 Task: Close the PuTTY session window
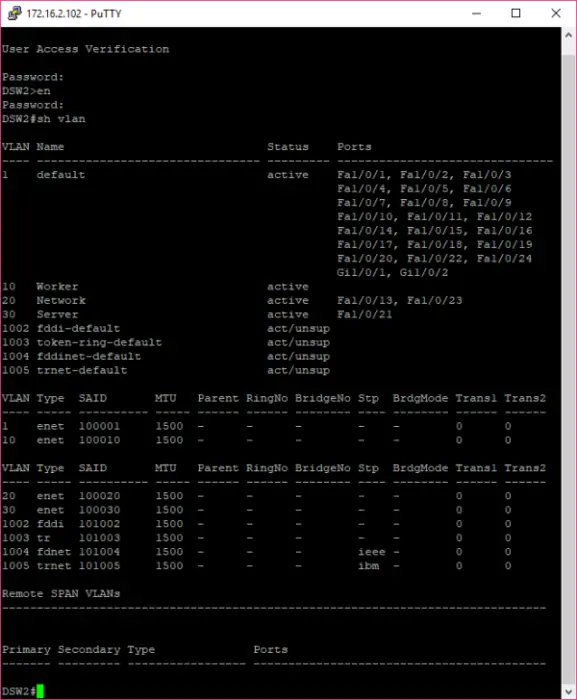click(x=556, y=13)
